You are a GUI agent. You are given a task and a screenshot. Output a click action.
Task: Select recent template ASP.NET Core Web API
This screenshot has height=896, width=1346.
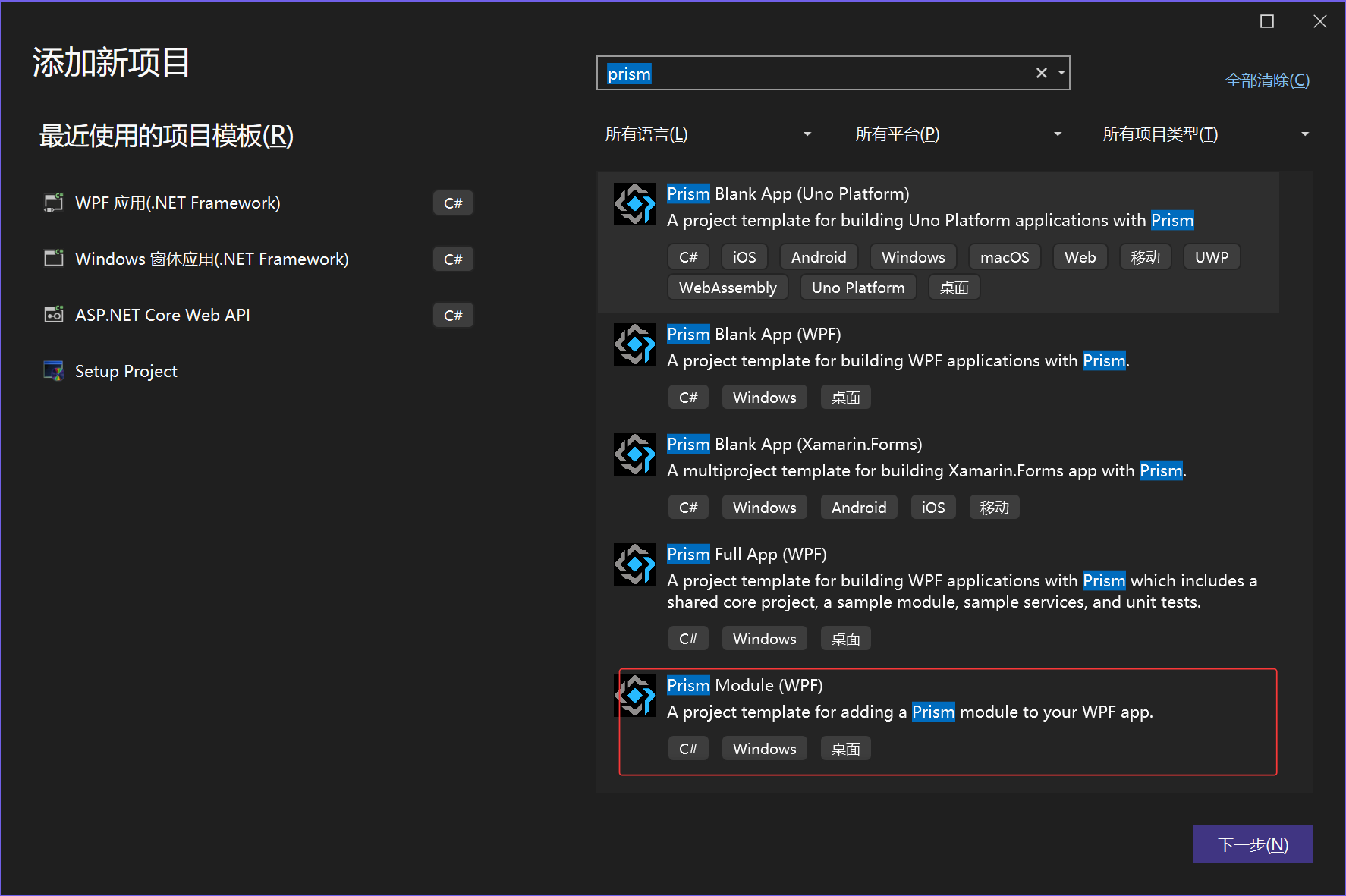tap(258, 315)
